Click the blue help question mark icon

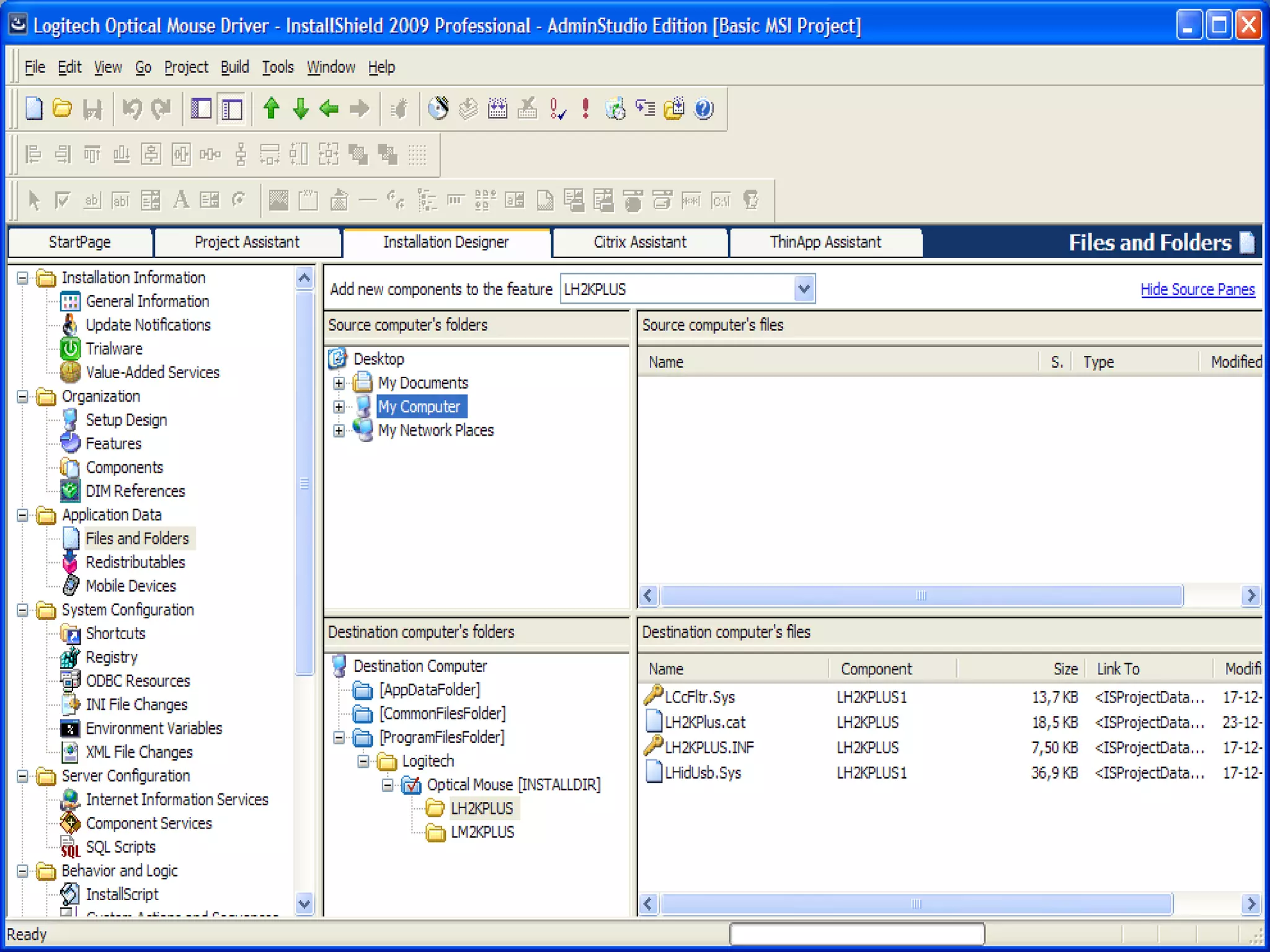[704, 109]
